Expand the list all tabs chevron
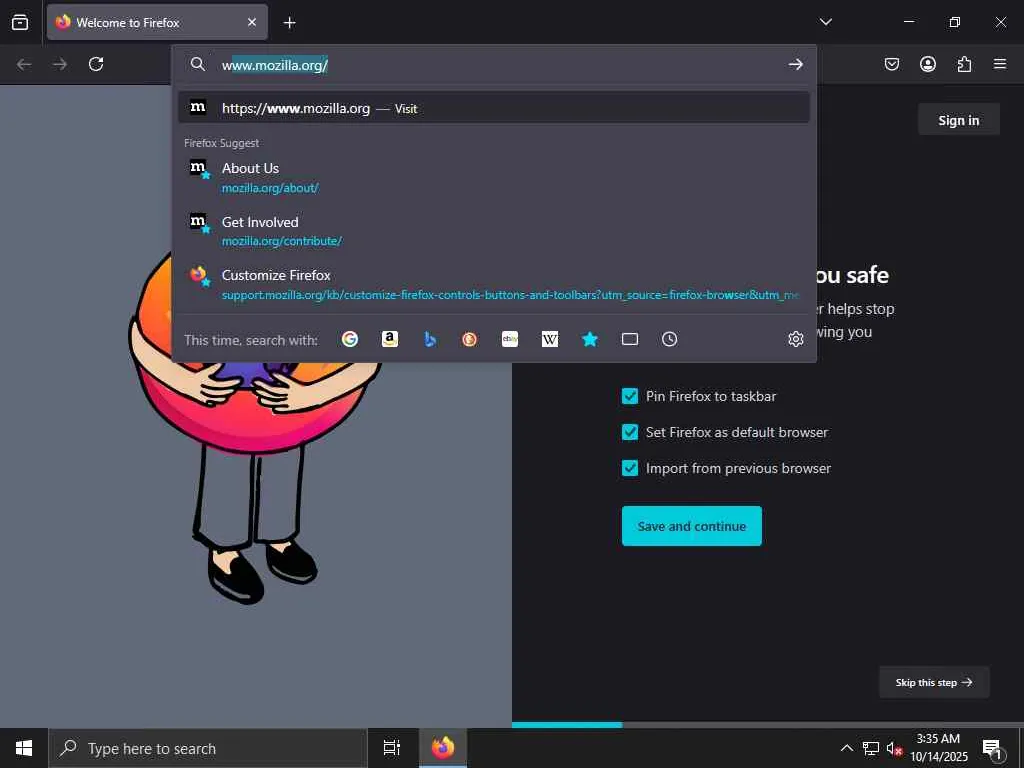The height and width of the screenshot is (768, 1024). [x=825, y=22]
